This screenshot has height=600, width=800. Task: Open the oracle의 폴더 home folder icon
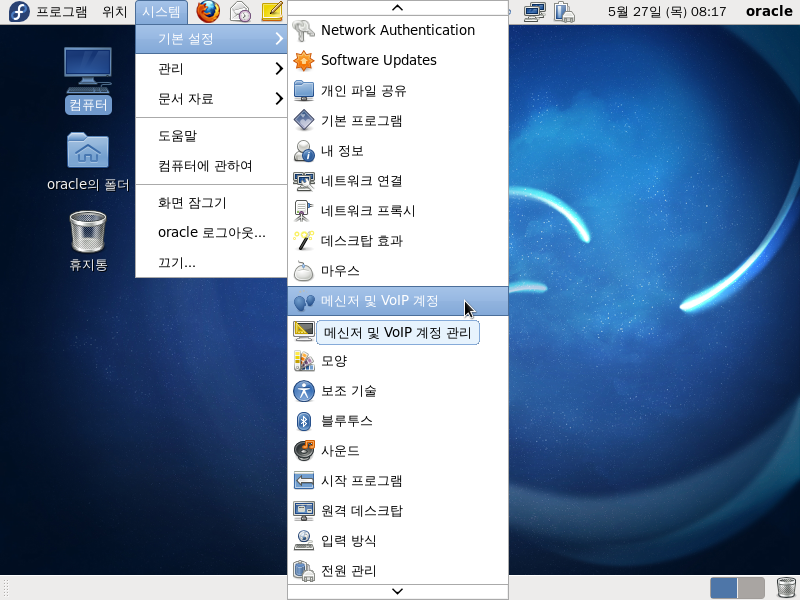[x=88, y=162]
